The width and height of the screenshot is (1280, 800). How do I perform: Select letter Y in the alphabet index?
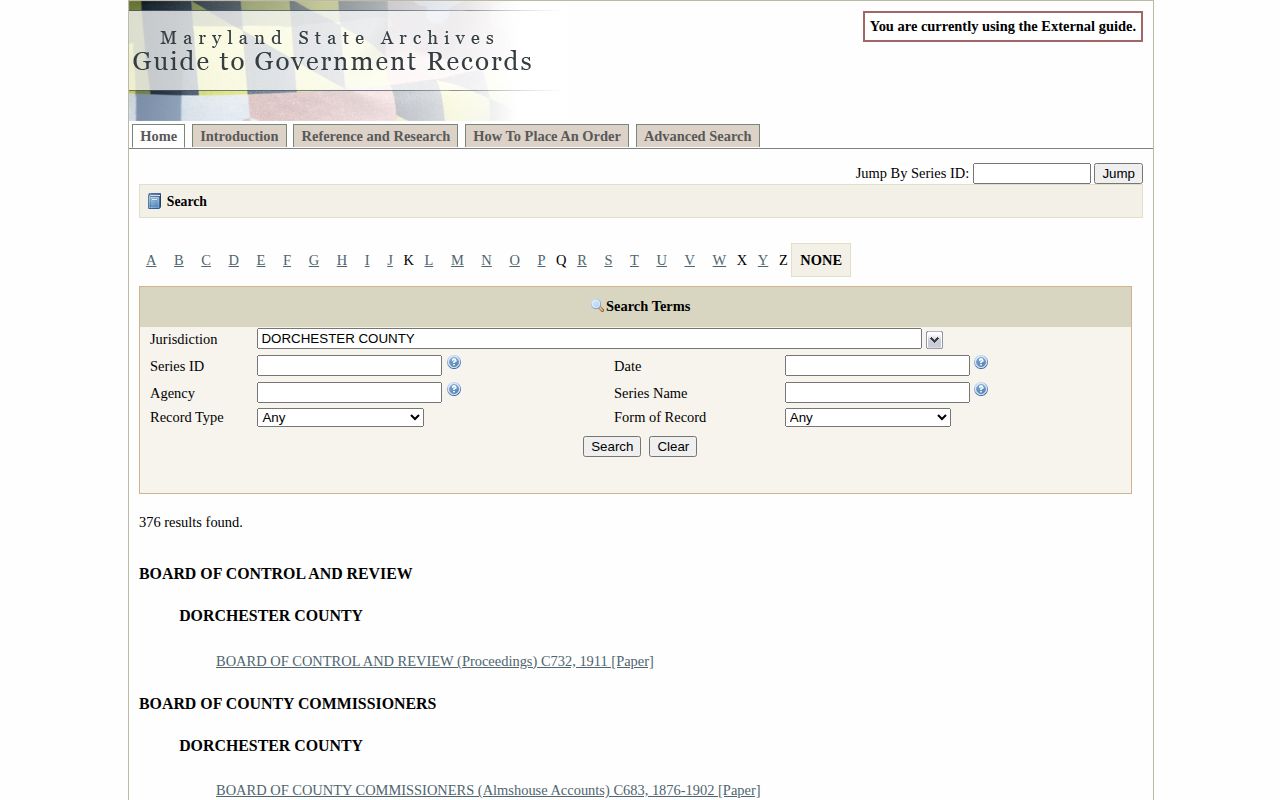(x=763, y=260)
